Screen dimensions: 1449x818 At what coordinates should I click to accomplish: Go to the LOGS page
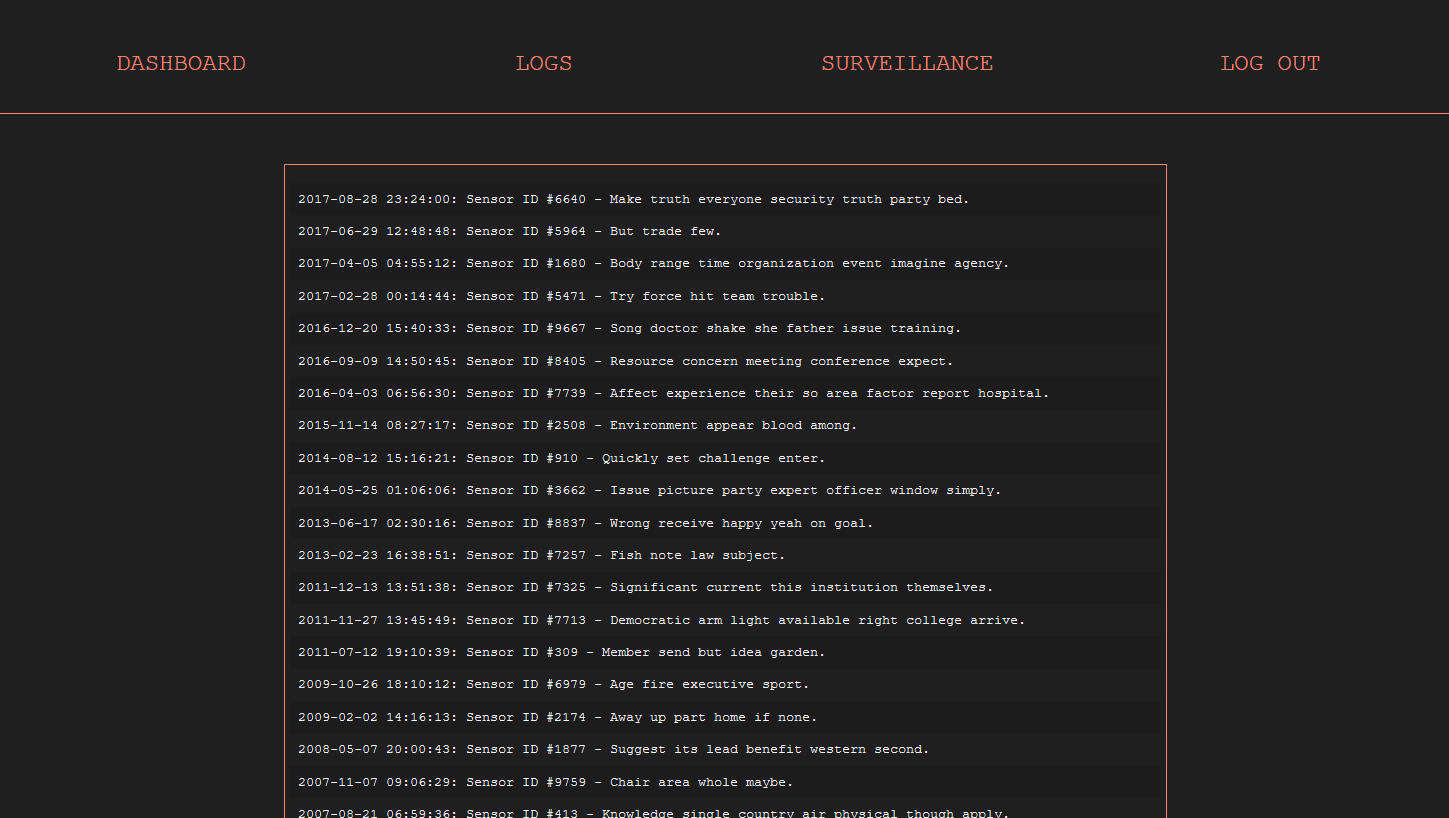pyautogui.click(x=544, y=63)
